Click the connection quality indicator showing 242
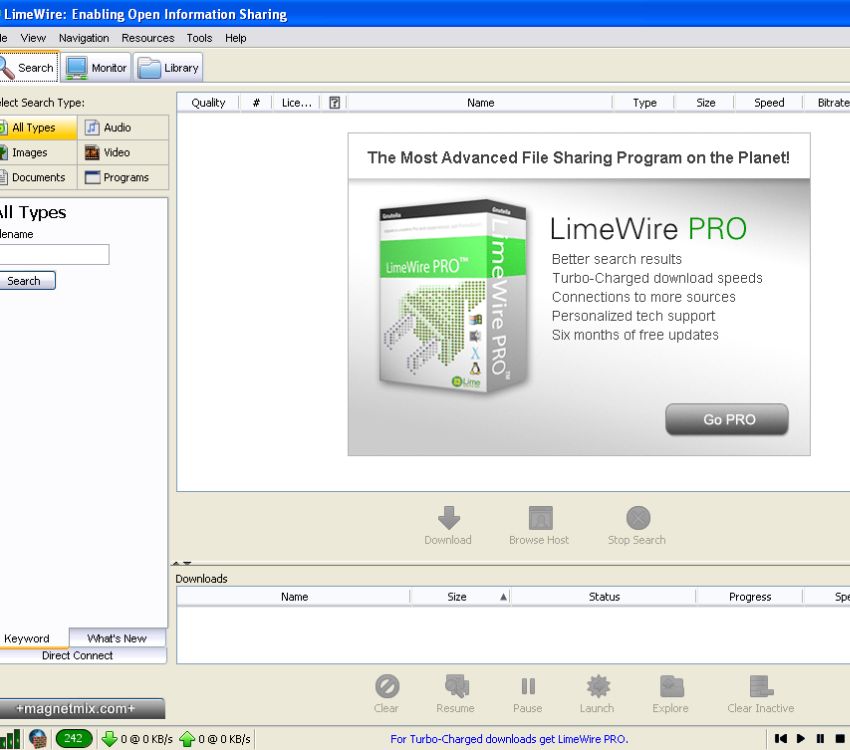The height and width of the screenshot is (750, 850). click(70, 740)
